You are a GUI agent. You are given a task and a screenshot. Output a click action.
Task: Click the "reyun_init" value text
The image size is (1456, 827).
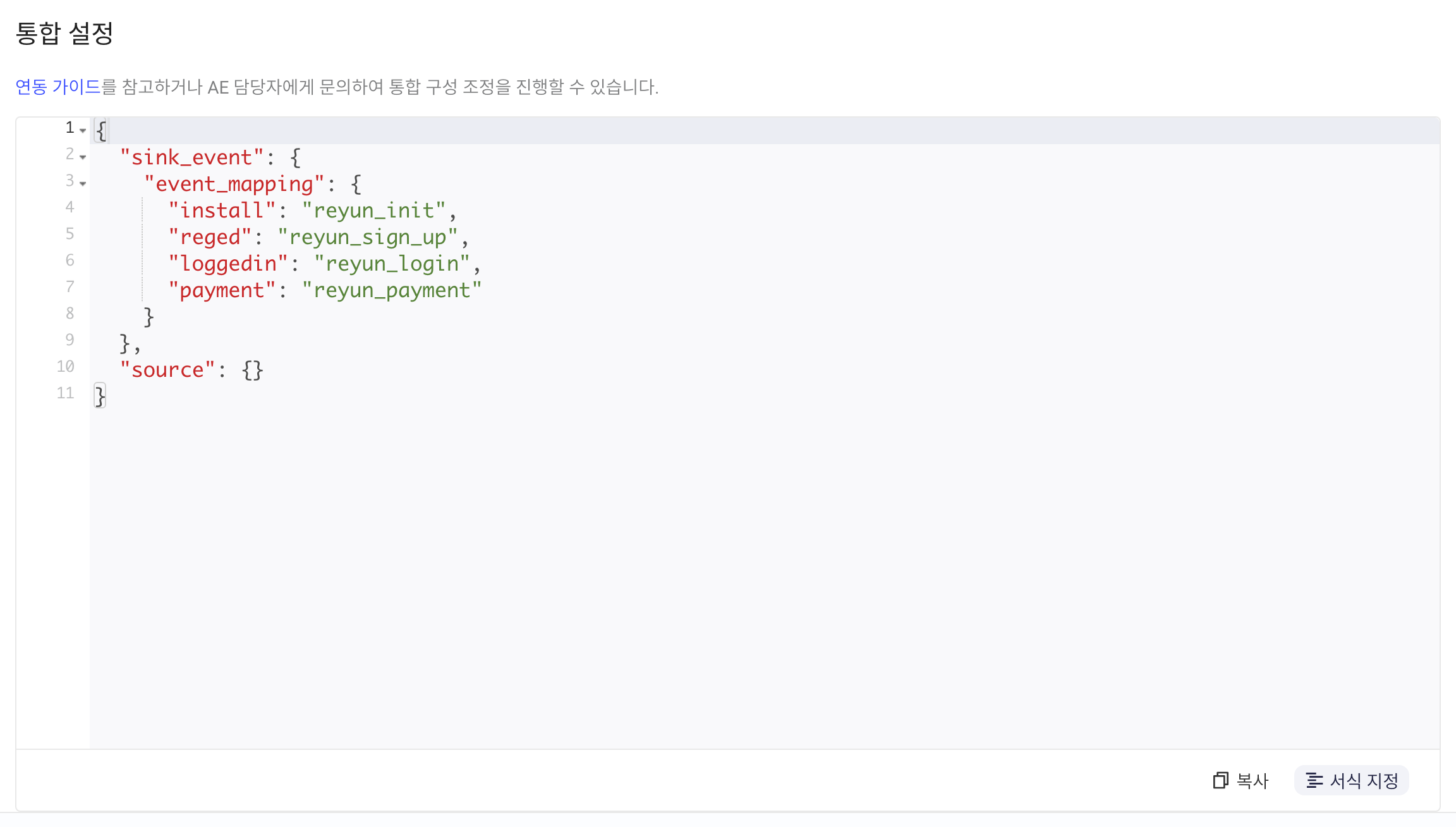[x=373, y=211]
